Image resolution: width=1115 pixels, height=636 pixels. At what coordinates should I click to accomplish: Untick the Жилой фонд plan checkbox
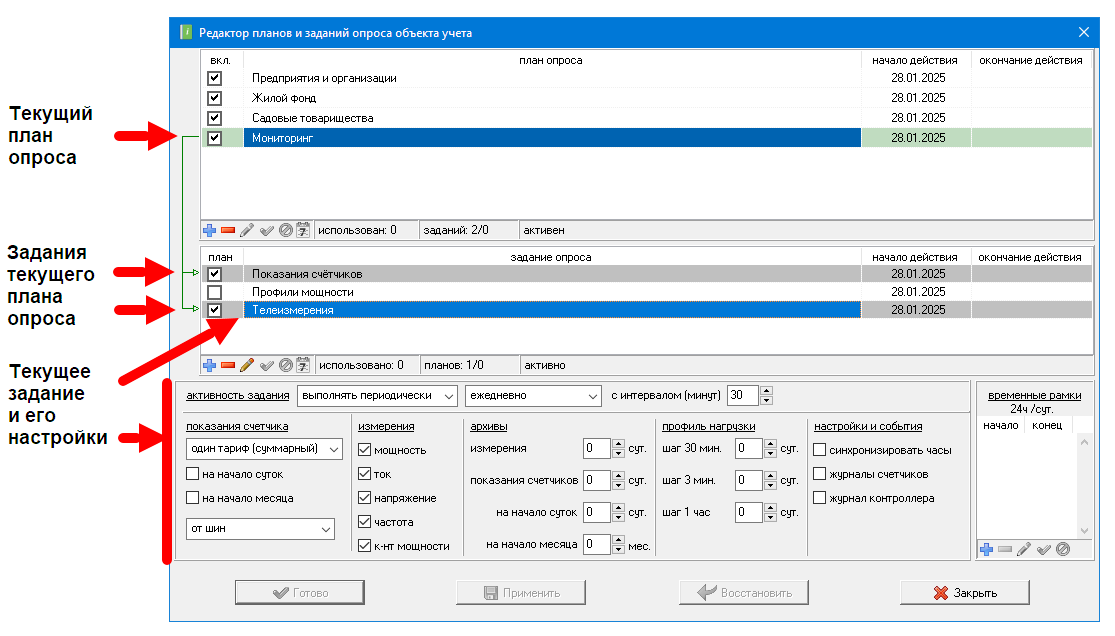215,98
